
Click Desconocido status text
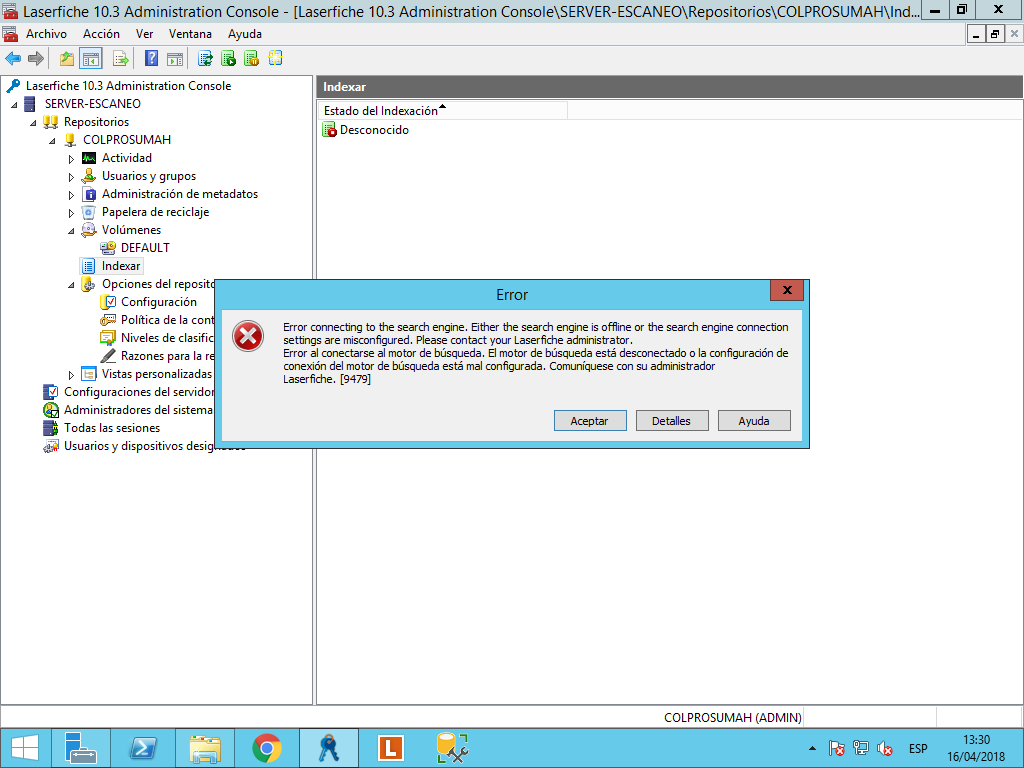[374, 130]
